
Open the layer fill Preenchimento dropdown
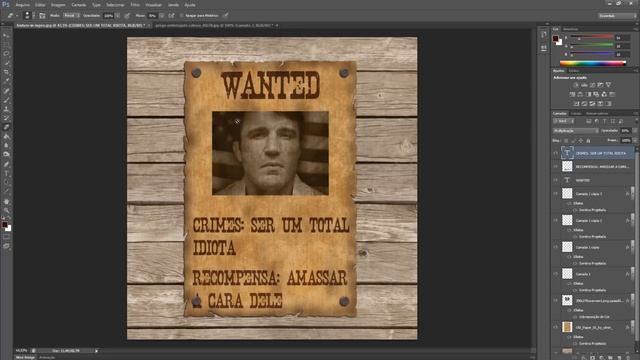coord(634,140)
